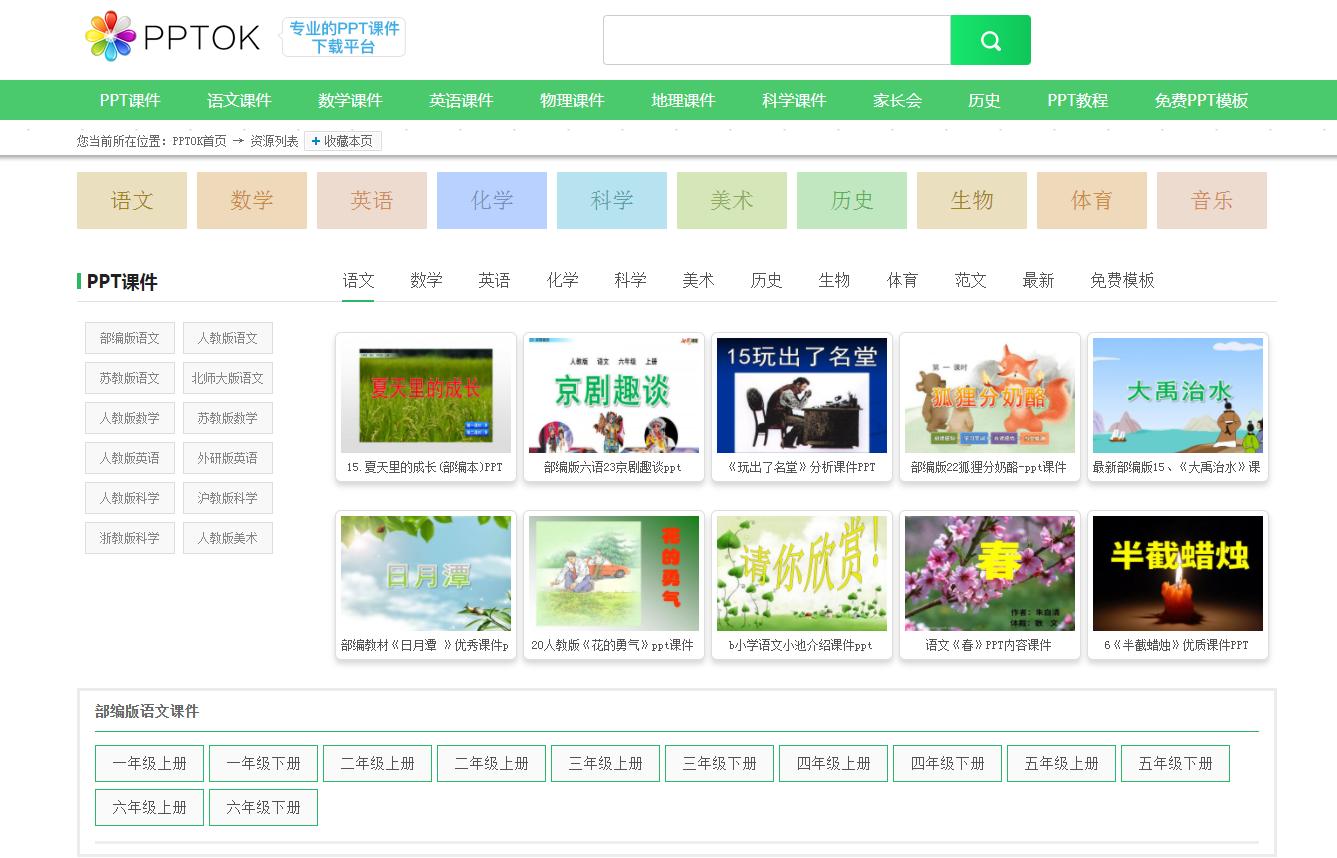The image size is (1337, 858).
Task: Click the 半截蜡烛 courseware thumbnail
Action: [1177, 573]
